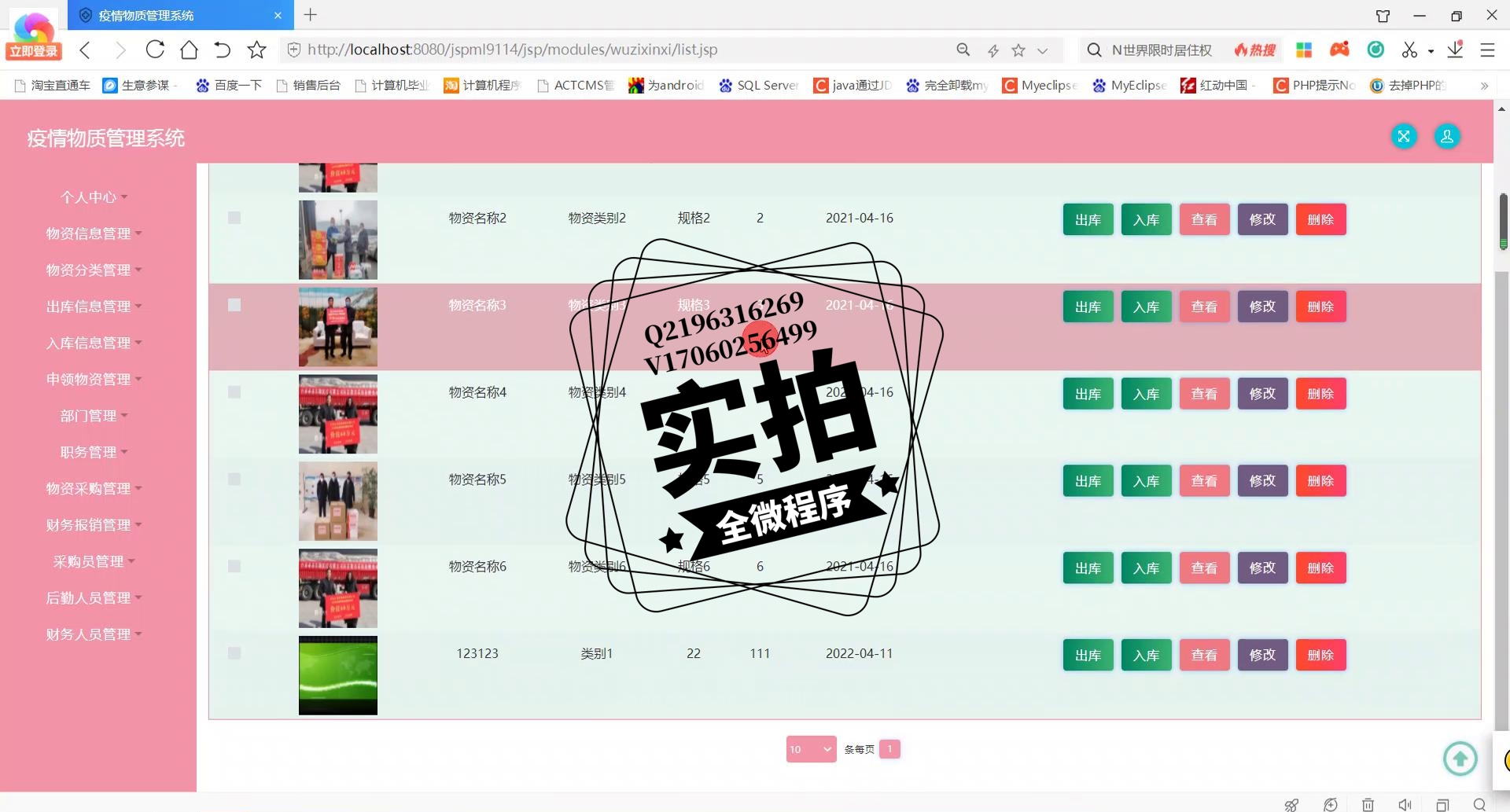Check the checkbox for 物资名称4 row
This screenshot has width=1510, height=812.
[234, 392]
